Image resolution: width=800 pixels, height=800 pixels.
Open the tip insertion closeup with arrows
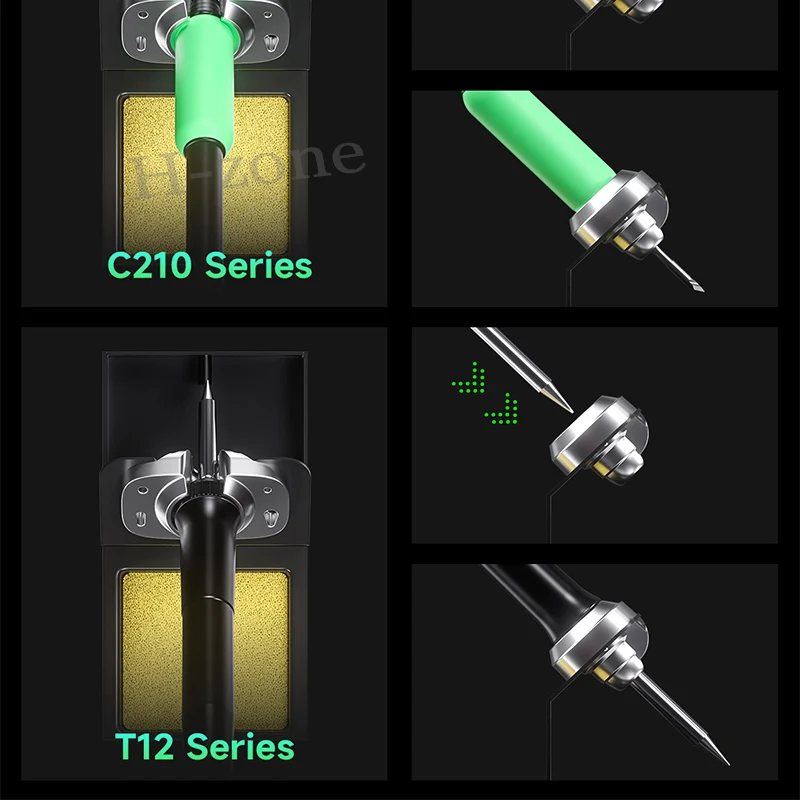(595, 435)
